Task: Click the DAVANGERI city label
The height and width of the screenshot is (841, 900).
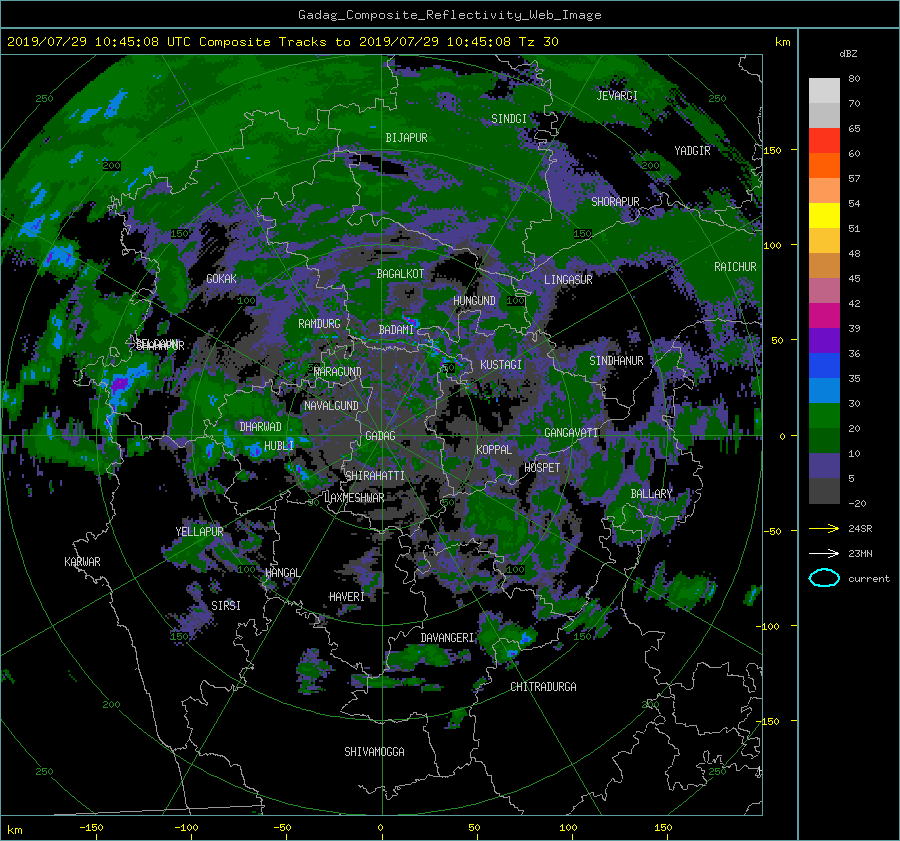Action: coord(447,638)
